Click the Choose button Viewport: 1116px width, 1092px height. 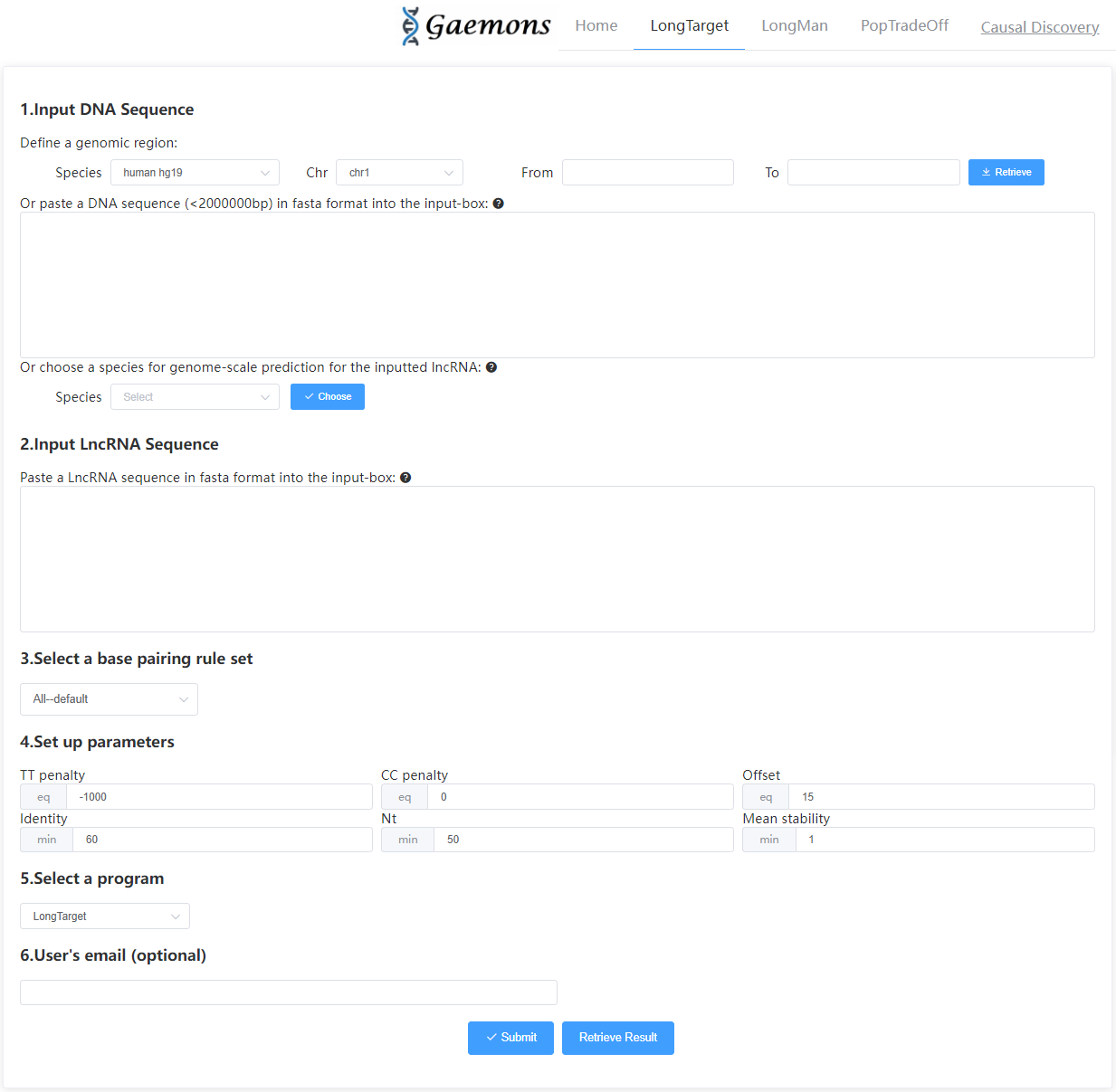click(x=328, y=397)
